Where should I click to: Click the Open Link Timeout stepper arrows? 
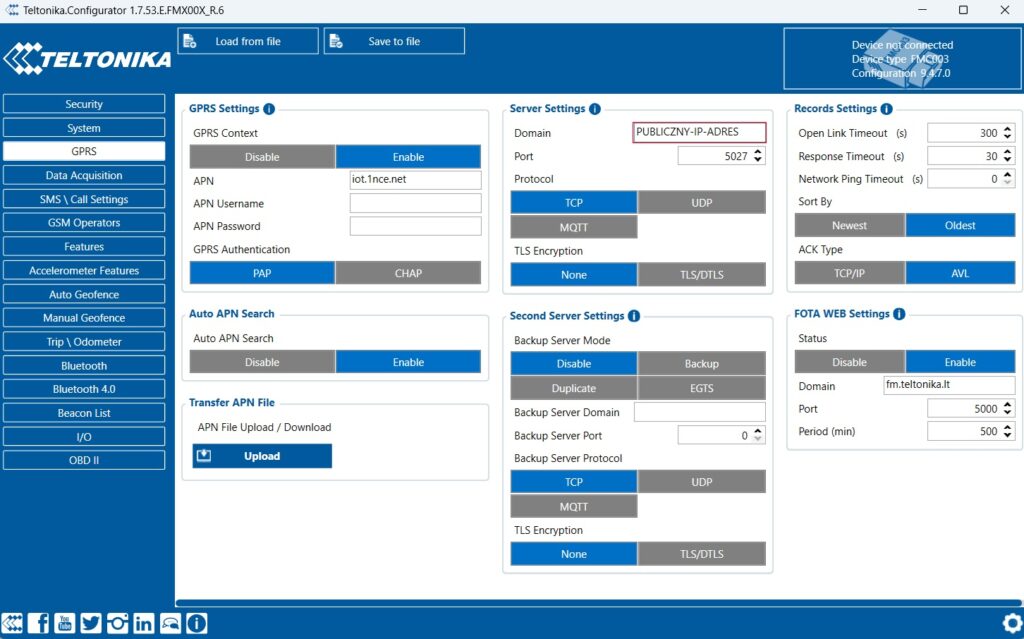click(x=1008, y=133)
